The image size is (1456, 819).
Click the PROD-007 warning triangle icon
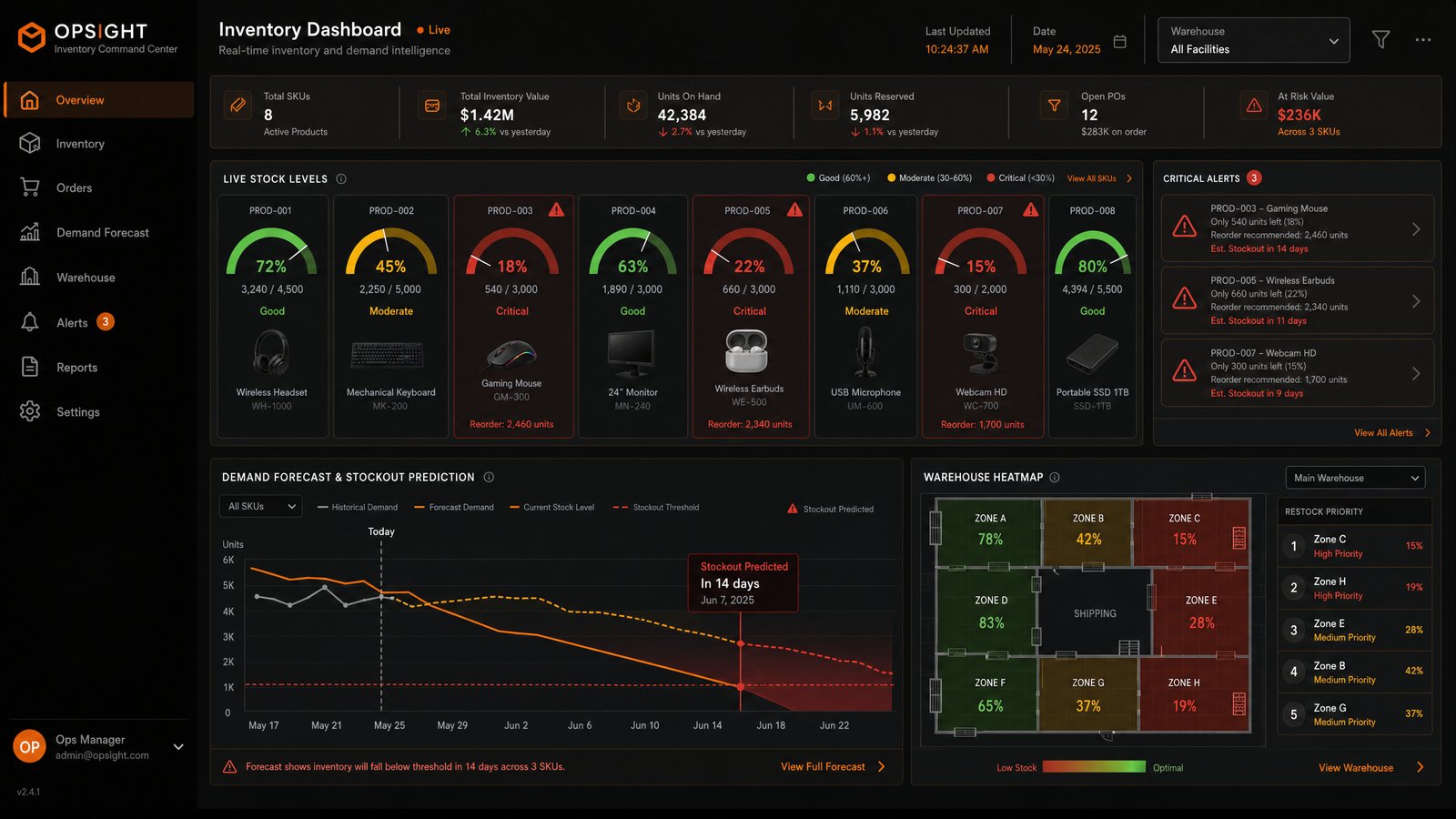[1030, 210]
